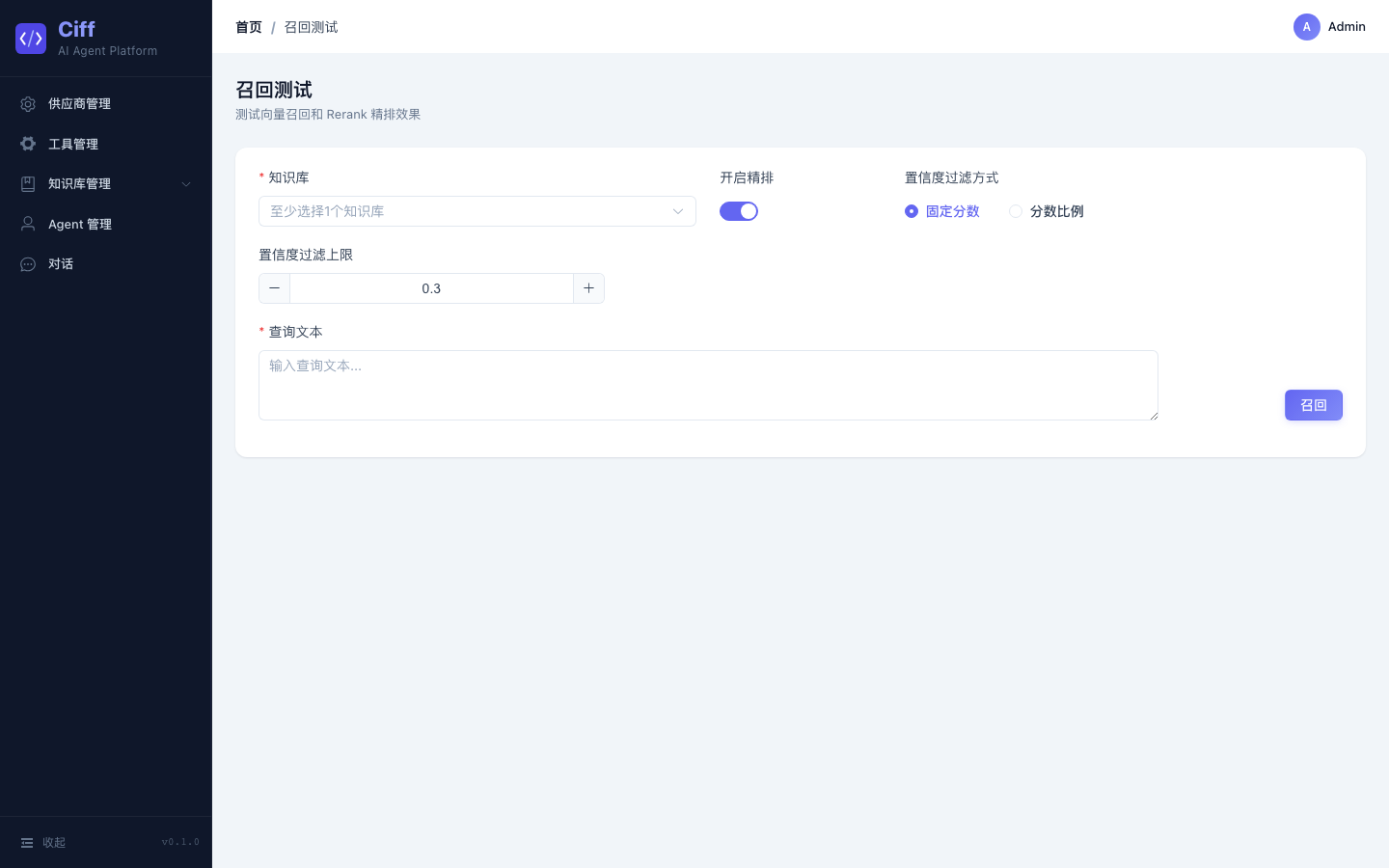Click the 查询文本 text area
The height and width of the screenshot is (868, 1389).
pyautogui.click(x=708, y=385)
